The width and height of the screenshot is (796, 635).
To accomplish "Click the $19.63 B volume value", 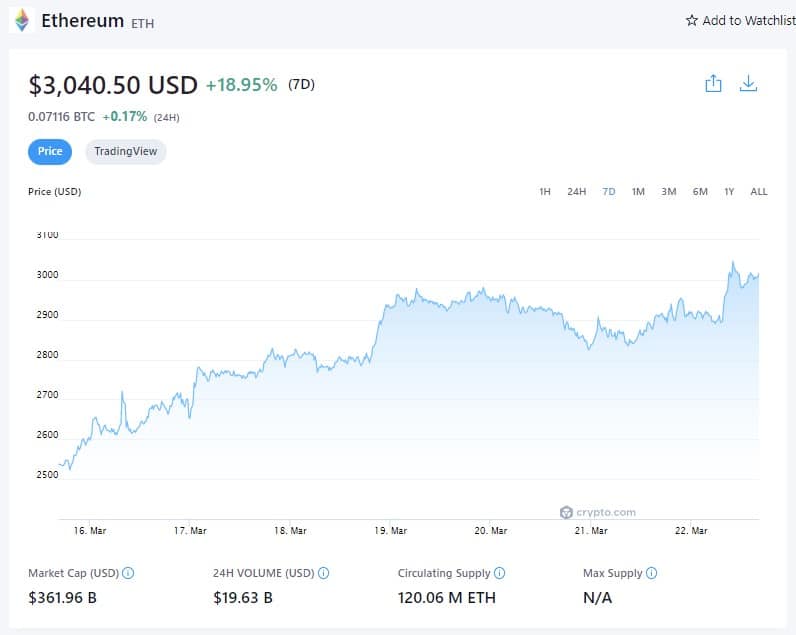I will [243, 597].
